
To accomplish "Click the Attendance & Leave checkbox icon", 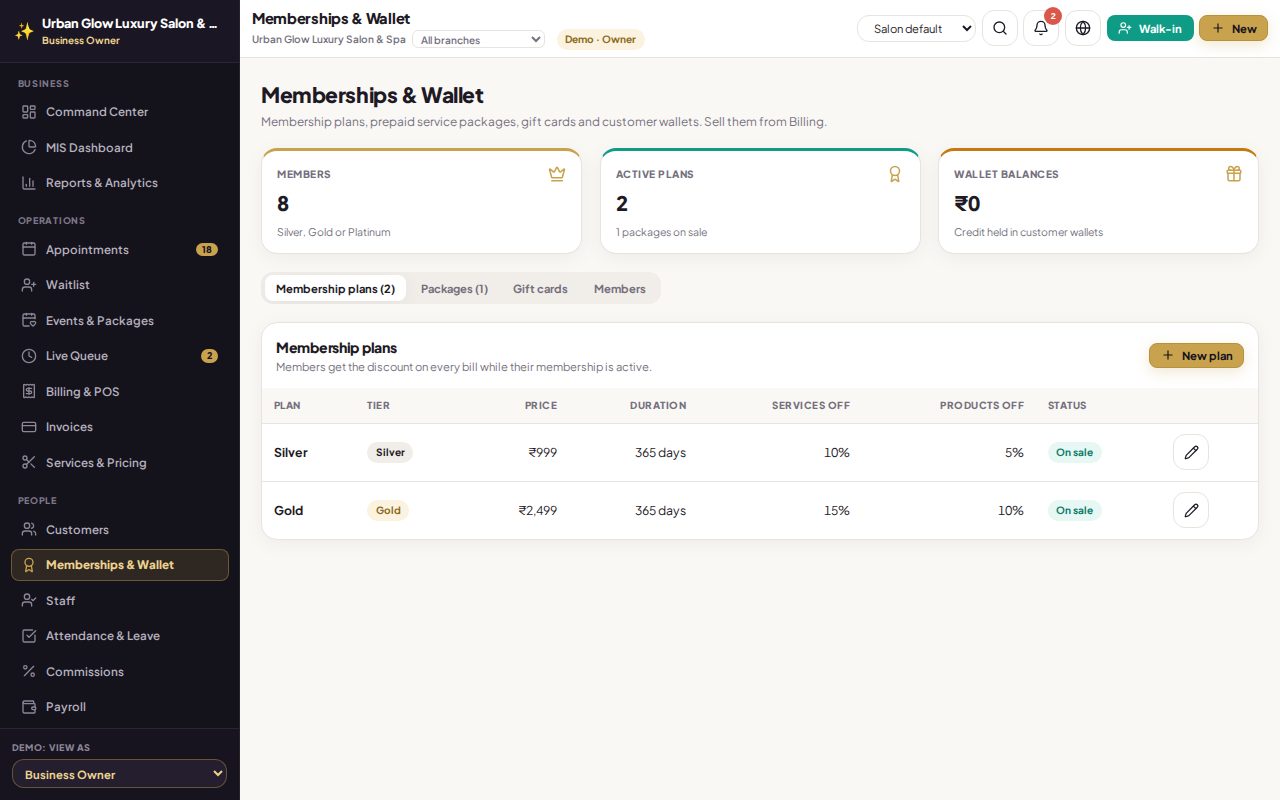I will (29, 636).
